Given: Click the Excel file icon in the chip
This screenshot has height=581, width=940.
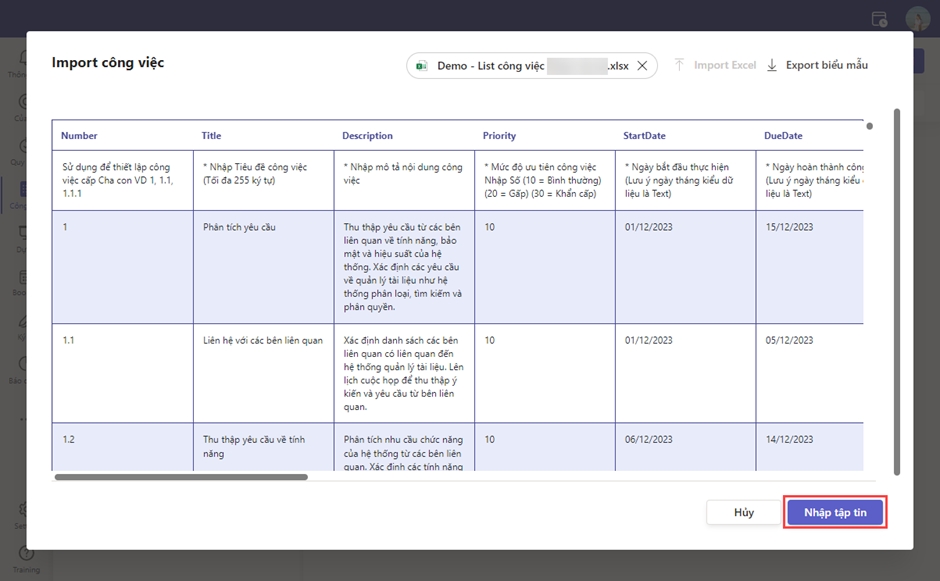Looking at the screenshot, I should pyautogui.click(x=422, y=66).
